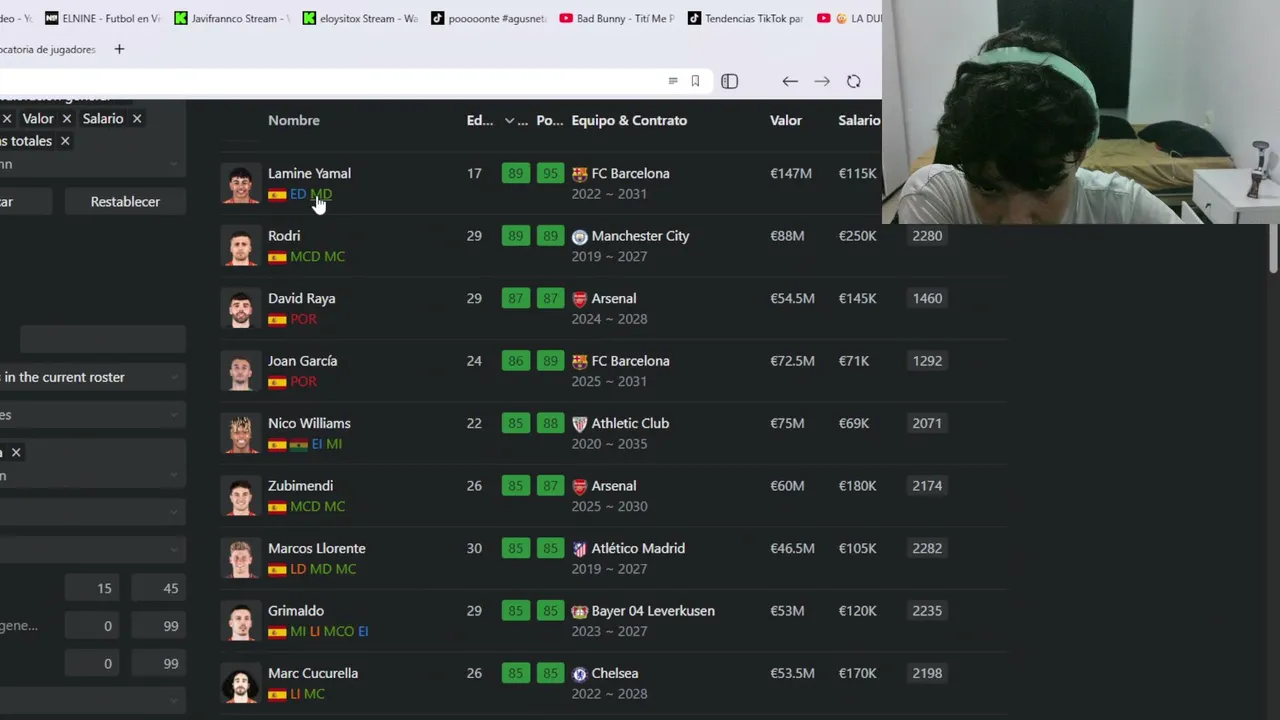
Task: Switch to the Javifrannco Stream tab
Action: [232, 18]
